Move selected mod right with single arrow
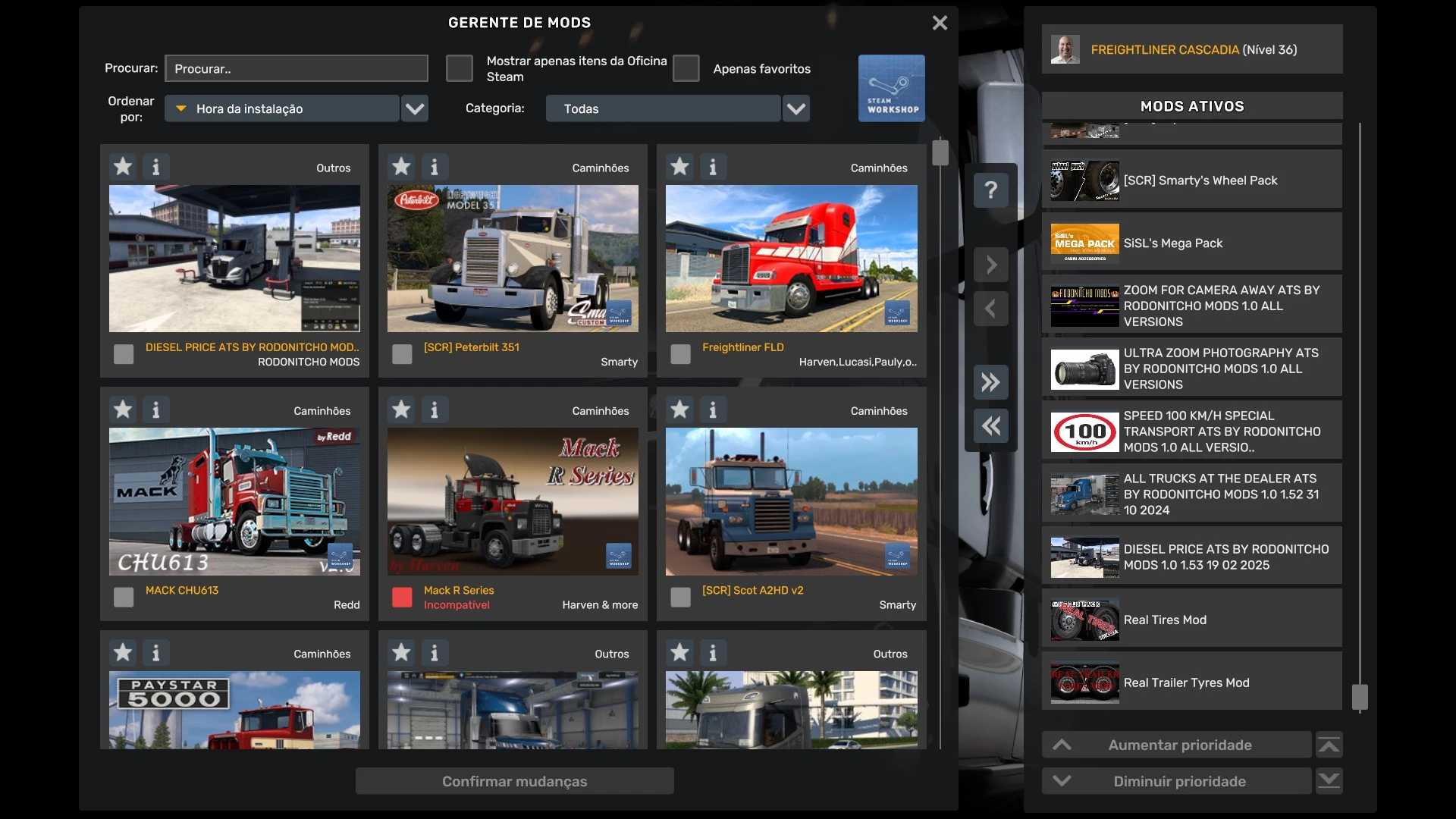Viewport: 1456px width, 819px height. point(990,265)
